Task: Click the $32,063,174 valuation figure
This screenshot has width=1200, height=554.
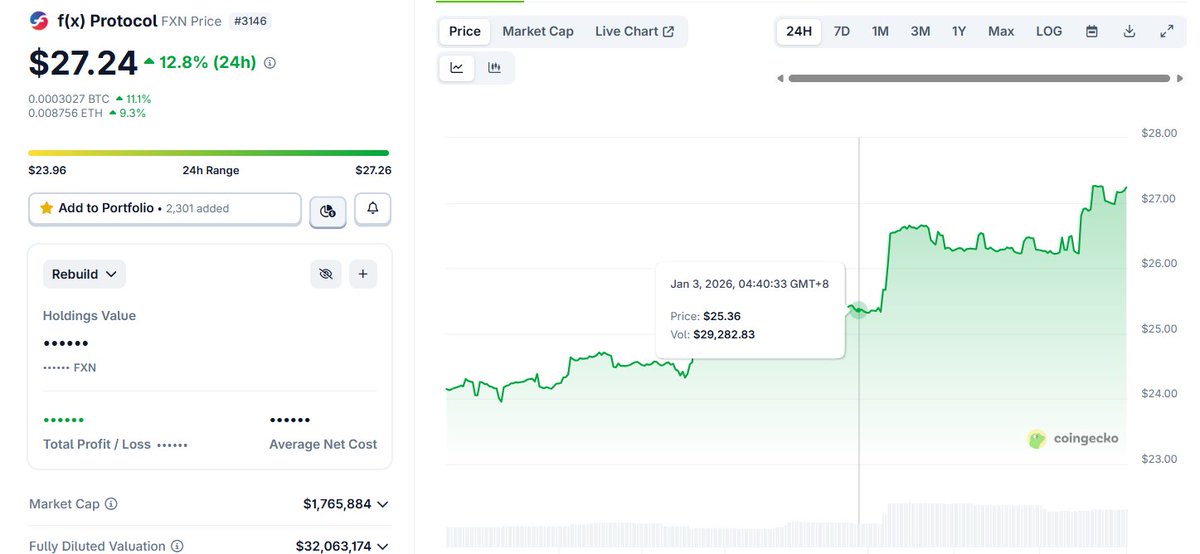Action: point(333,546)
